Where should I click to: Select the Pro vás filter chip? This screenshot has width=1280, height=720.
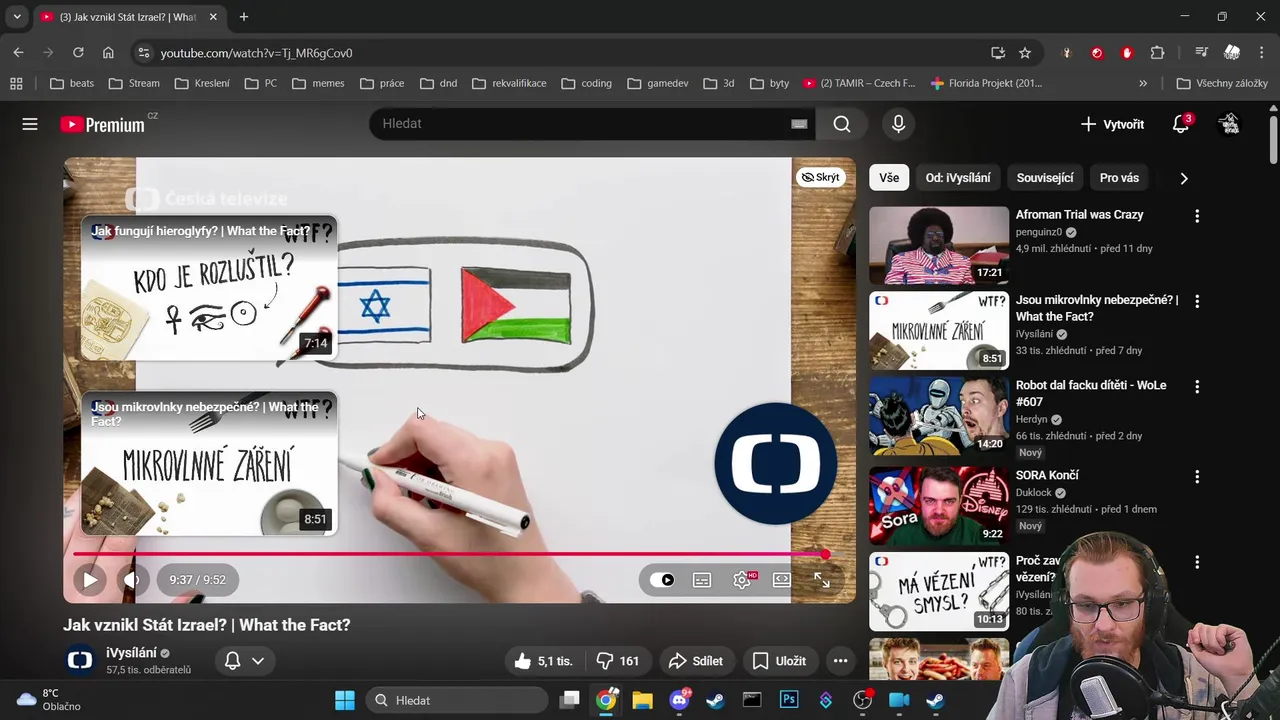pyautogui.click(x=1119, y=178)
